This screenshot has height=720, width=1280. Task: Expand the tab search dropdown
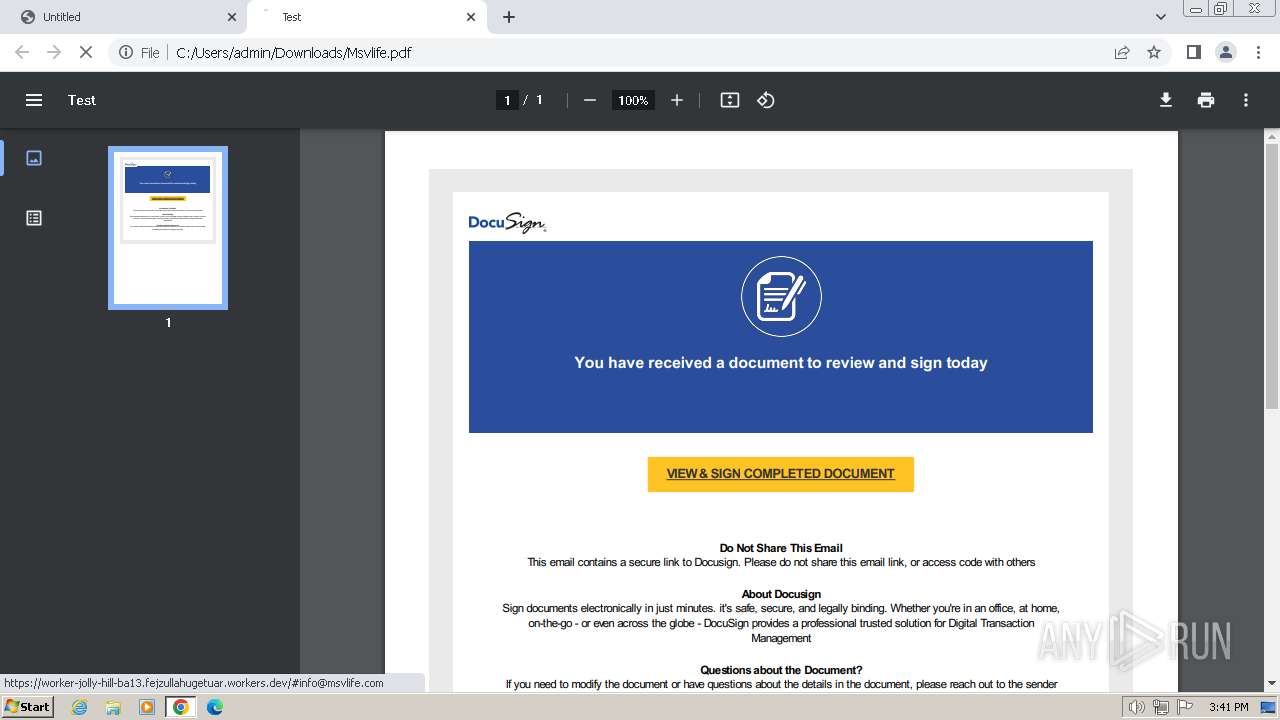click(x=1161, y=17)
